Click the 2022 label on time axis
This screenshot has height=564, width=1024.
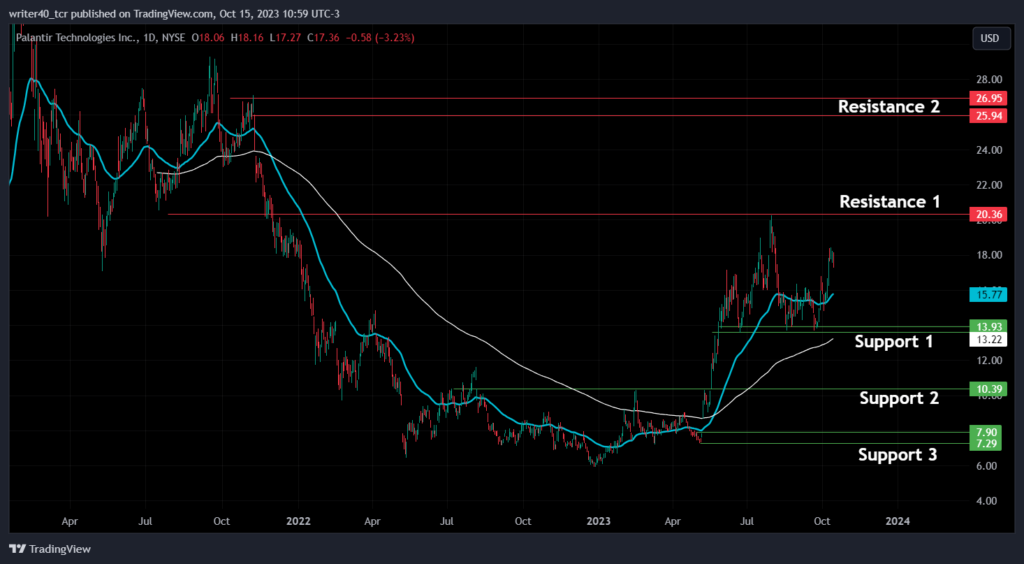[298, 522]
